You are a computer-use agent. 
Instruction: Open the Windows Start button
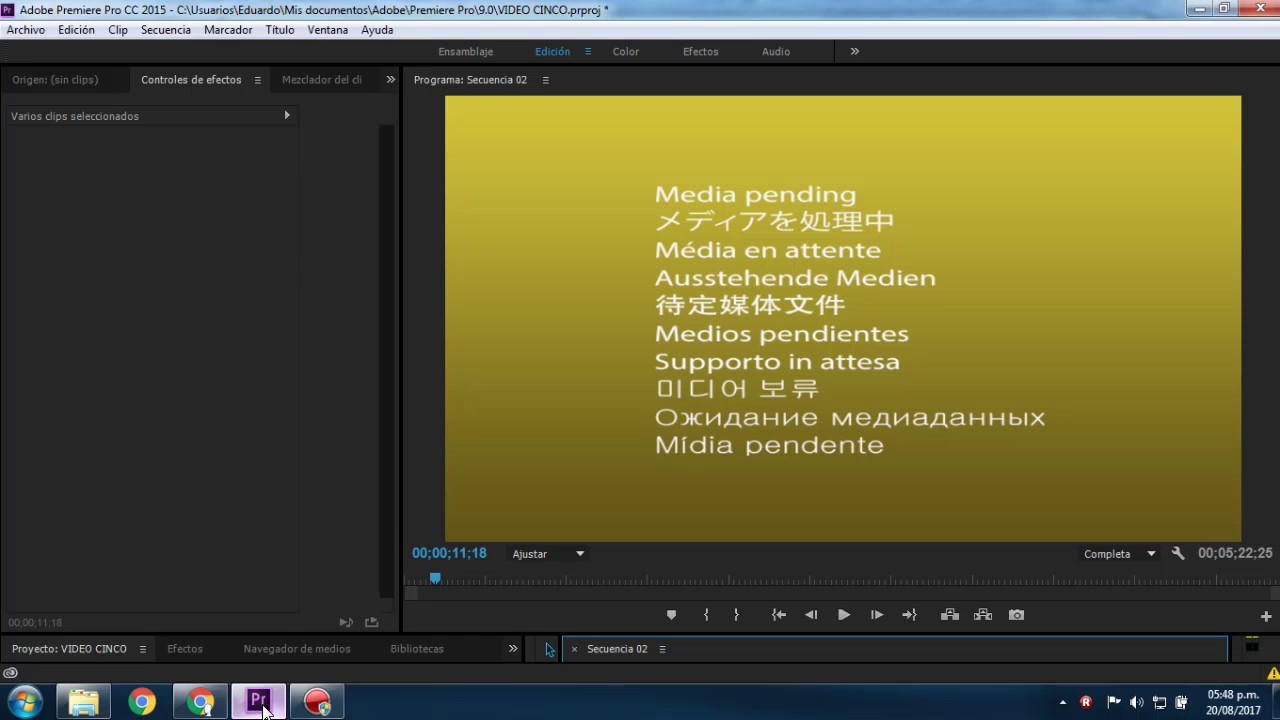tap(25, 702)
